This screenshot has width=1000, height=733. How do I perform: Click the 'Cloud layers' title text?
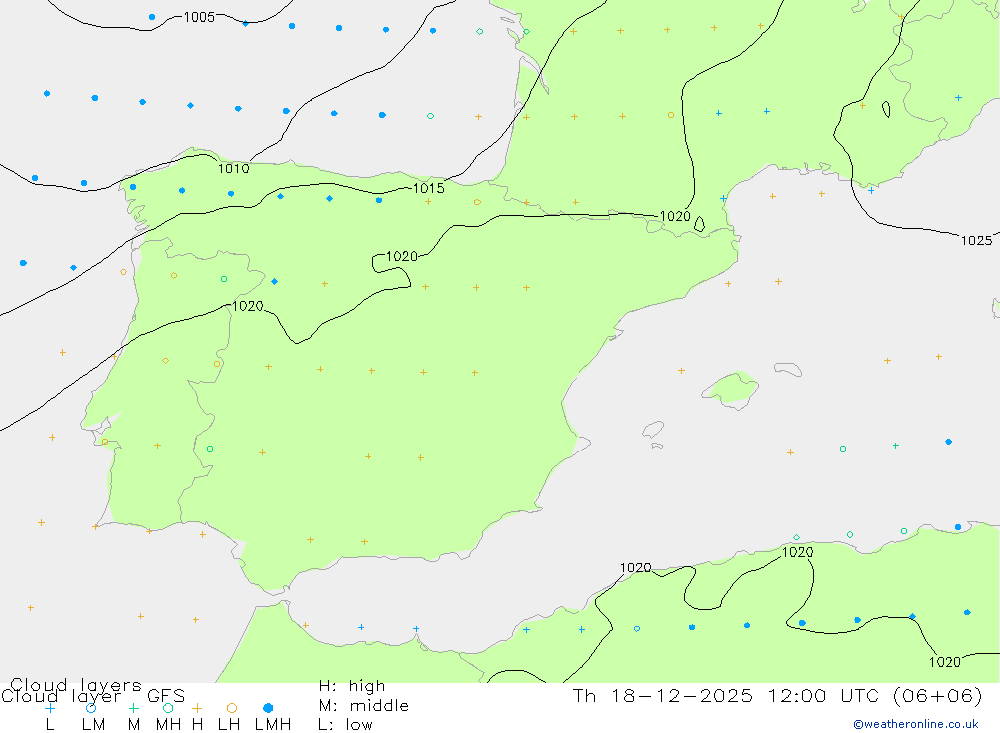76,685
